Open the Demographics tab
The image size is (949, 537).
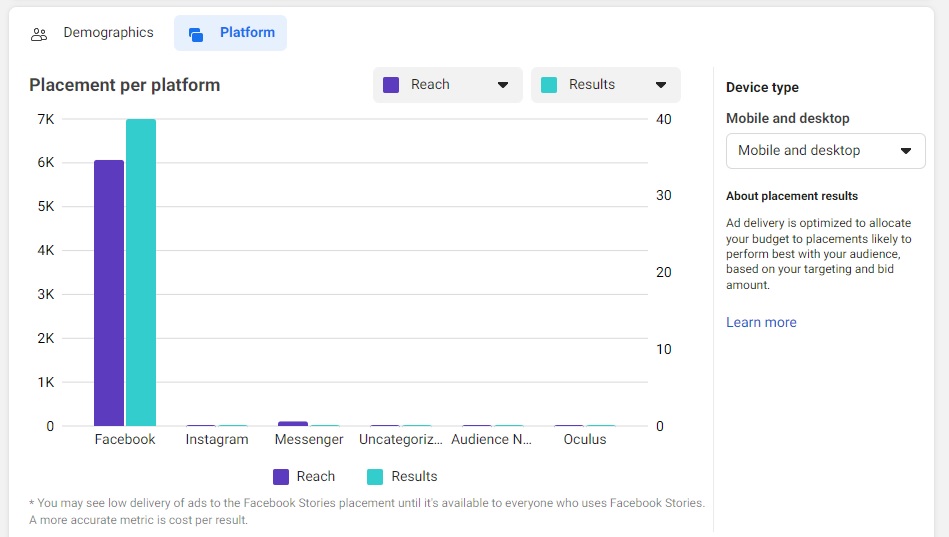click(108, 33)
